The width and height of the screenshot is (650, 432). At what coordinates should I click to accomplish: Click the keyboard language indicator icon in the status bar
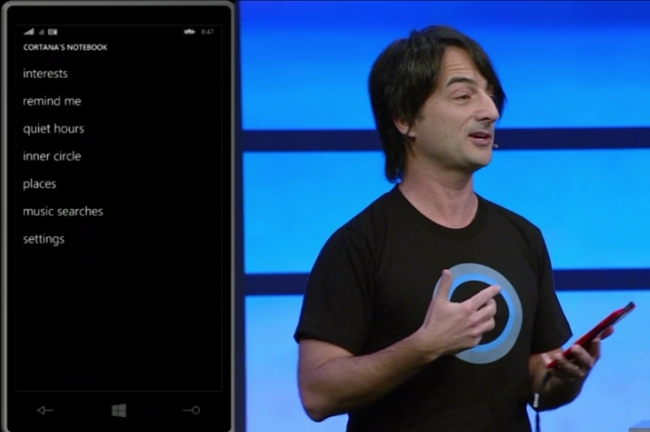point(53,32)
